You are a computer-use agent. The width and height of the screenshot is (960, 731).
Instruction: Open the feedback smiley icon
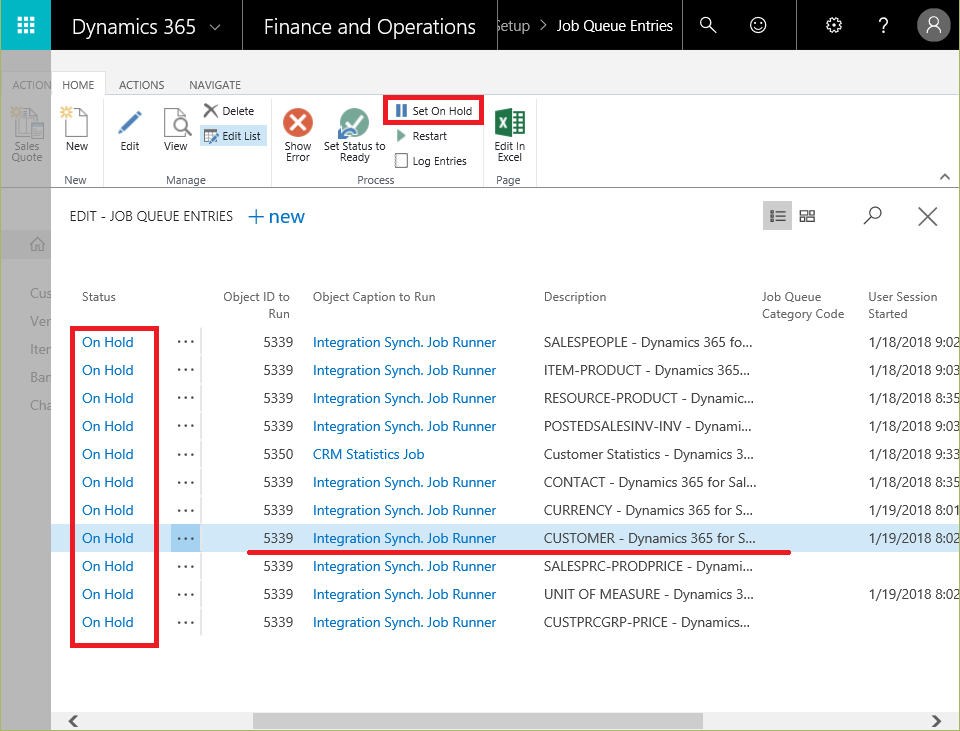click(758, 25)
